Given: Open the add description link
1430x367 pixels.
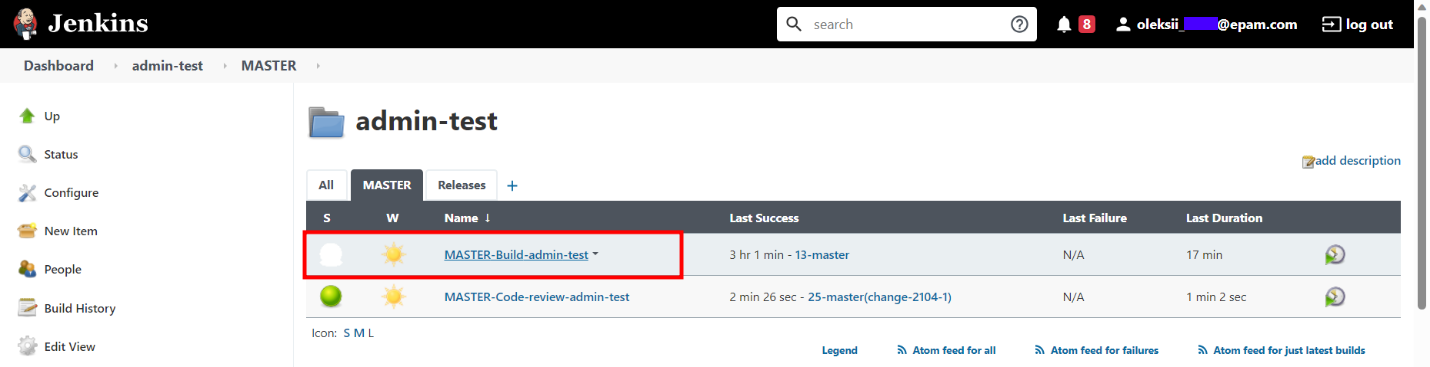Looking at the screenshot, I should point(1351,161).
